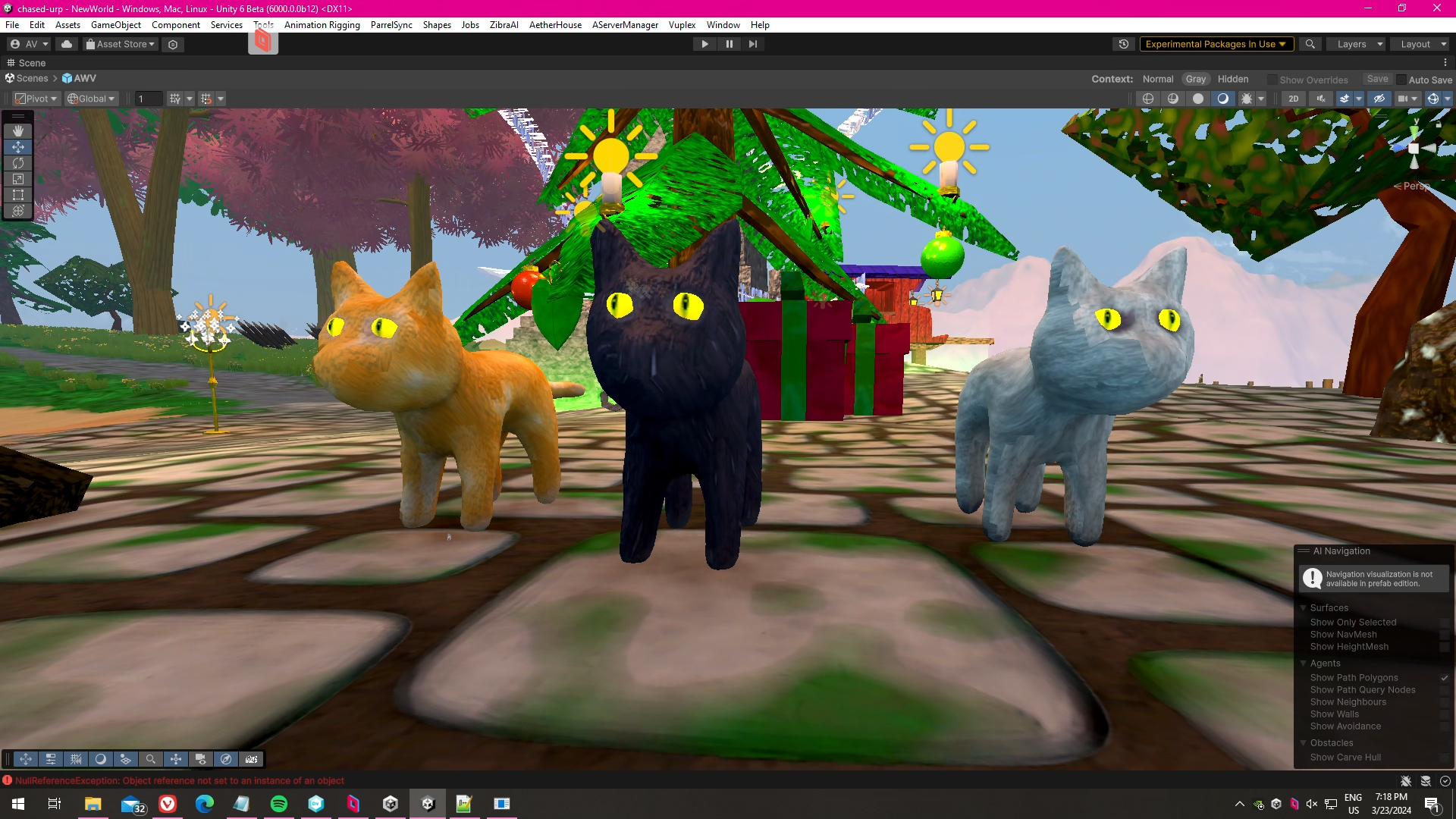The width and height of the screenshot is (1456, 819).
Task: Select the Rotate tool
Action: tap(18, 163)
